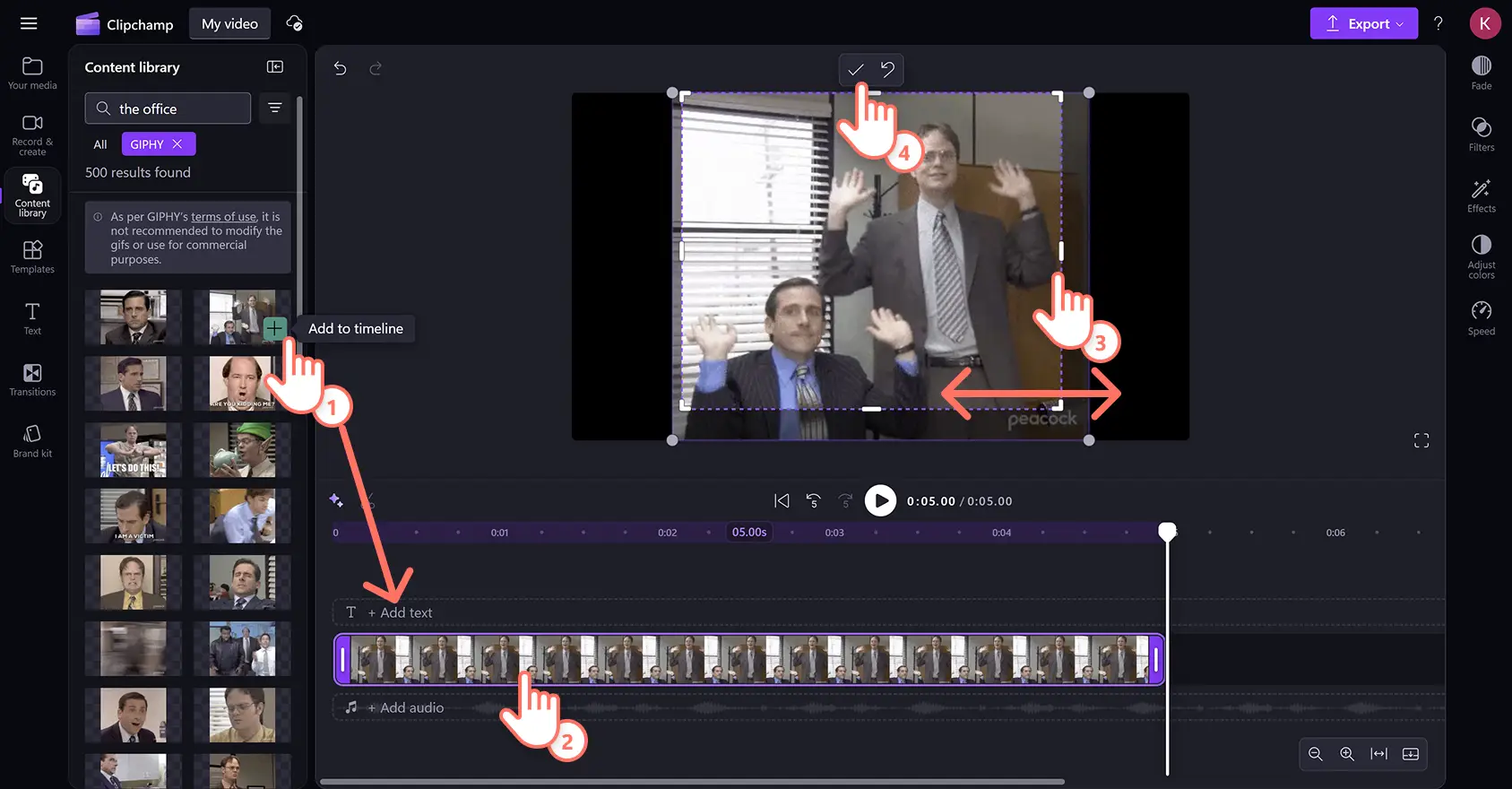Open the Export dropdown
The width and height of the screenshot is (1512, 789).
[1363, 24]
